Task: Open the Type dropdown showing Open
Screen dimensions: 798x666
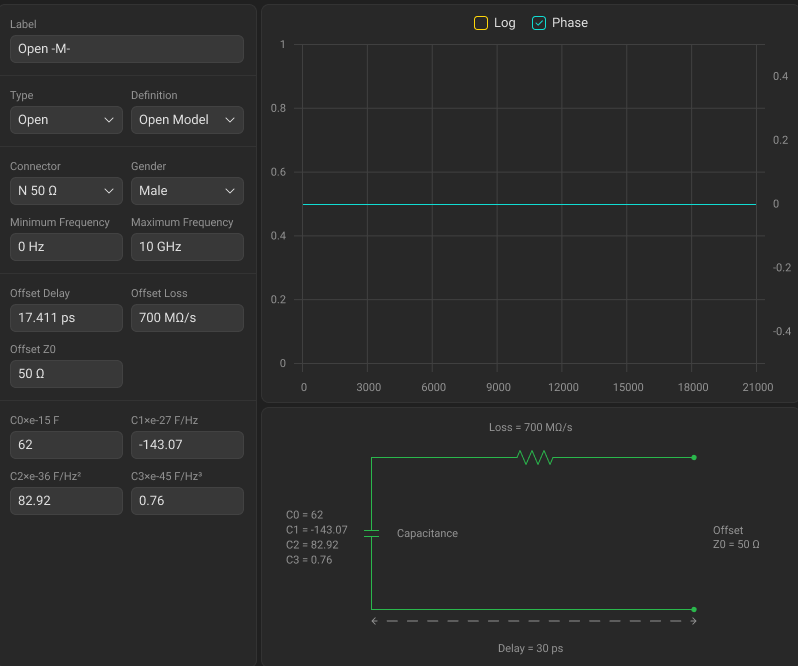Action: tap(66, 120)
